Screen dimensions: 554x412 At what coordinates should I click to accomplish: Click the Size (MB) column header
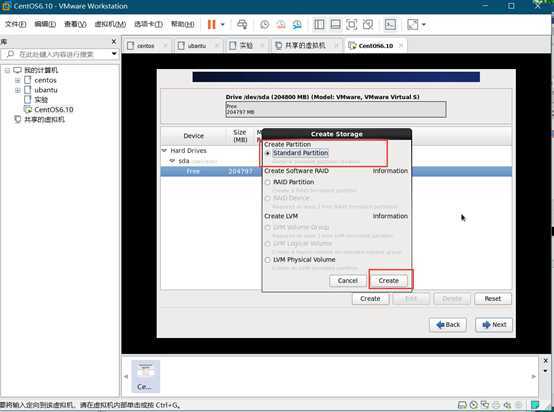point(240,136)
